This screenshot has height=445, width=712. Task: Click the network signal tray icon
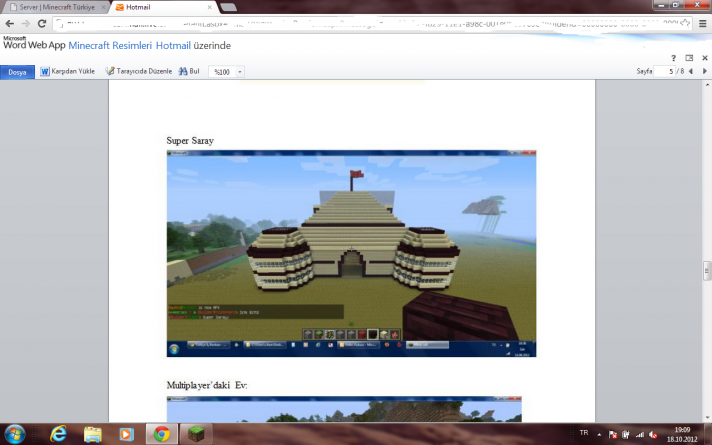pyautogui.click(x=640, y=435)
